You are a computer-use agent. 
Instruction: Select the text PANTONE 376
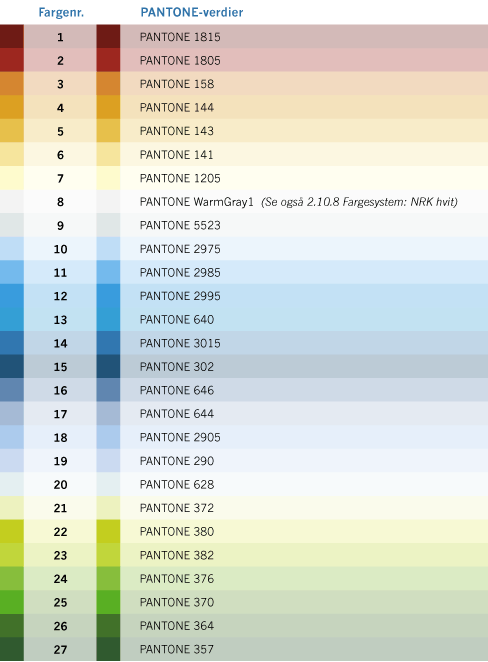[177, 579]
